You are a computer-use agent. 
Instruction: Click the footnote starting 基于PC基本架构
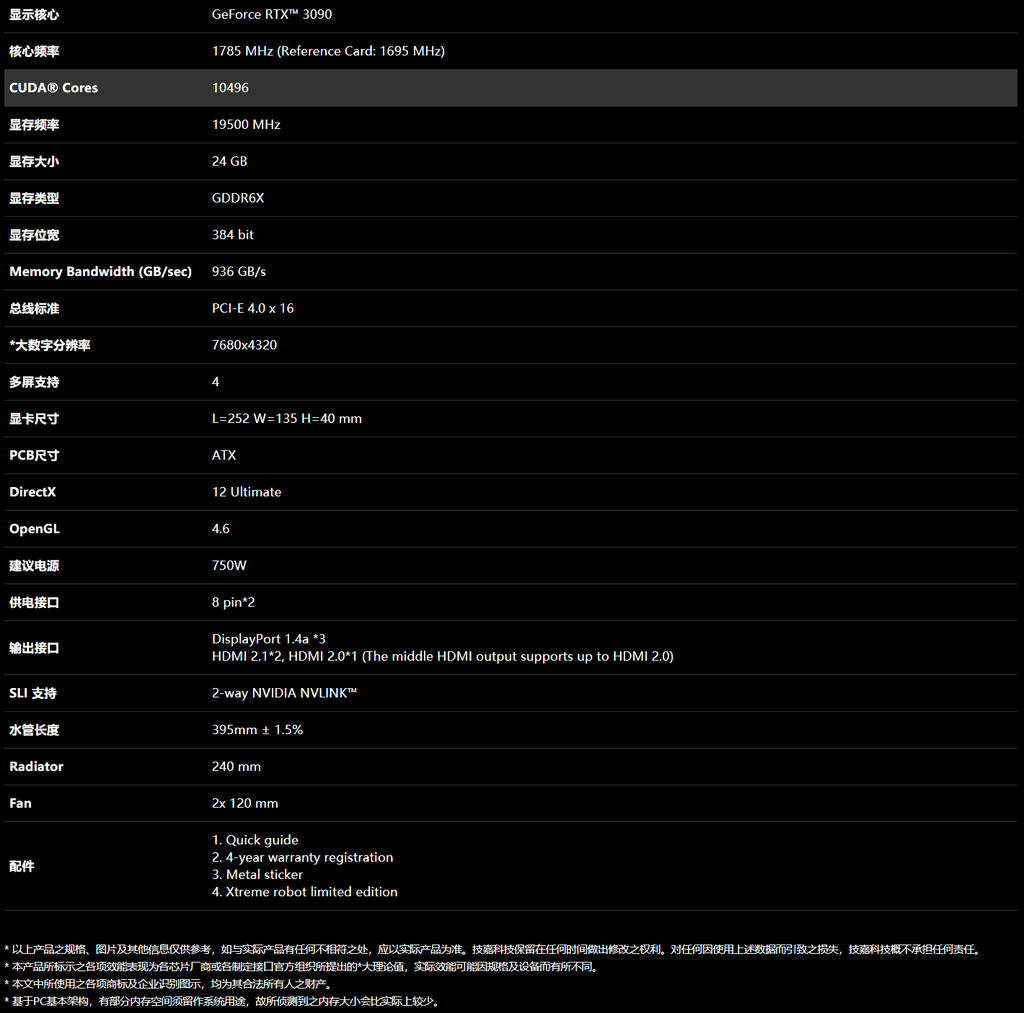click(x=223, y=1001)
